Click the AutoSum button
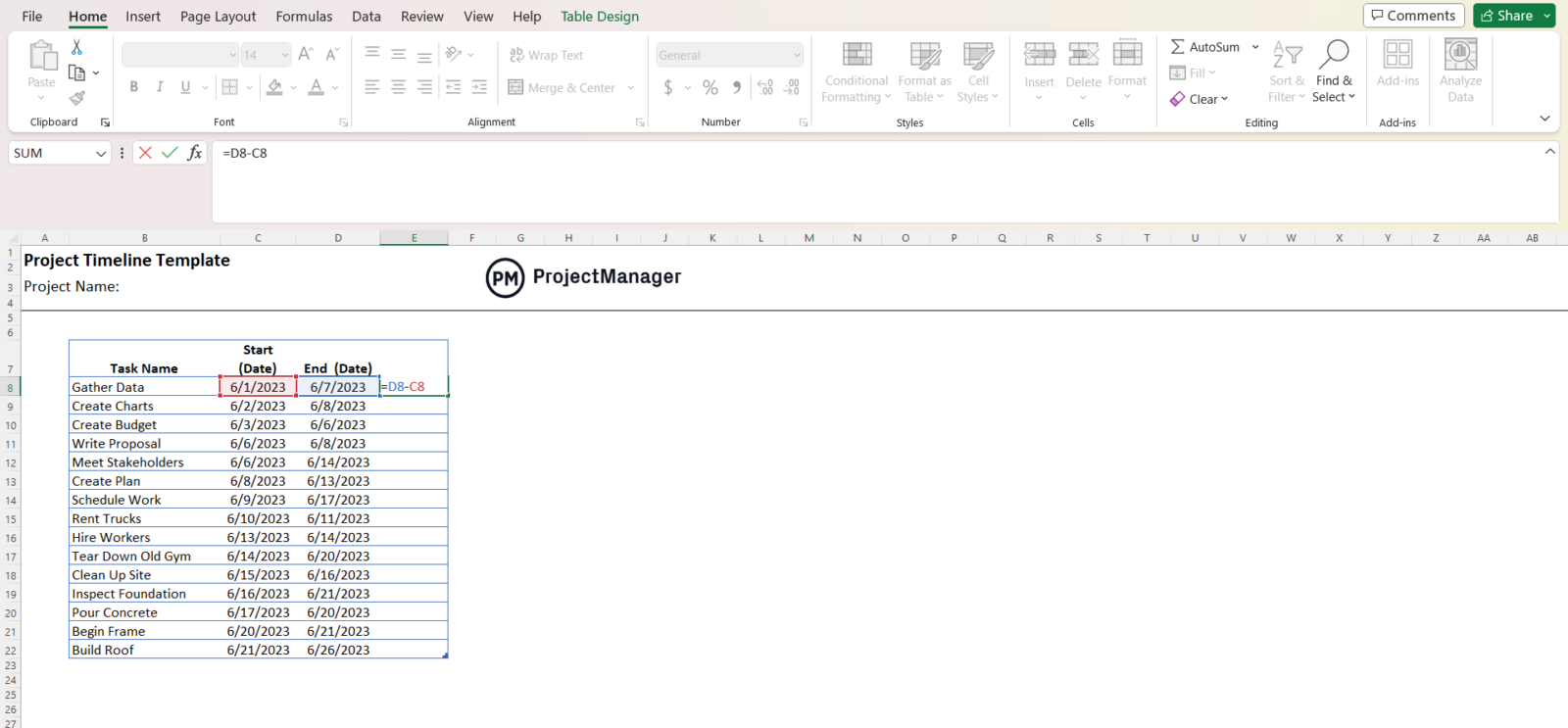Screen dimensions: 1568x728 pos(1205,47)
